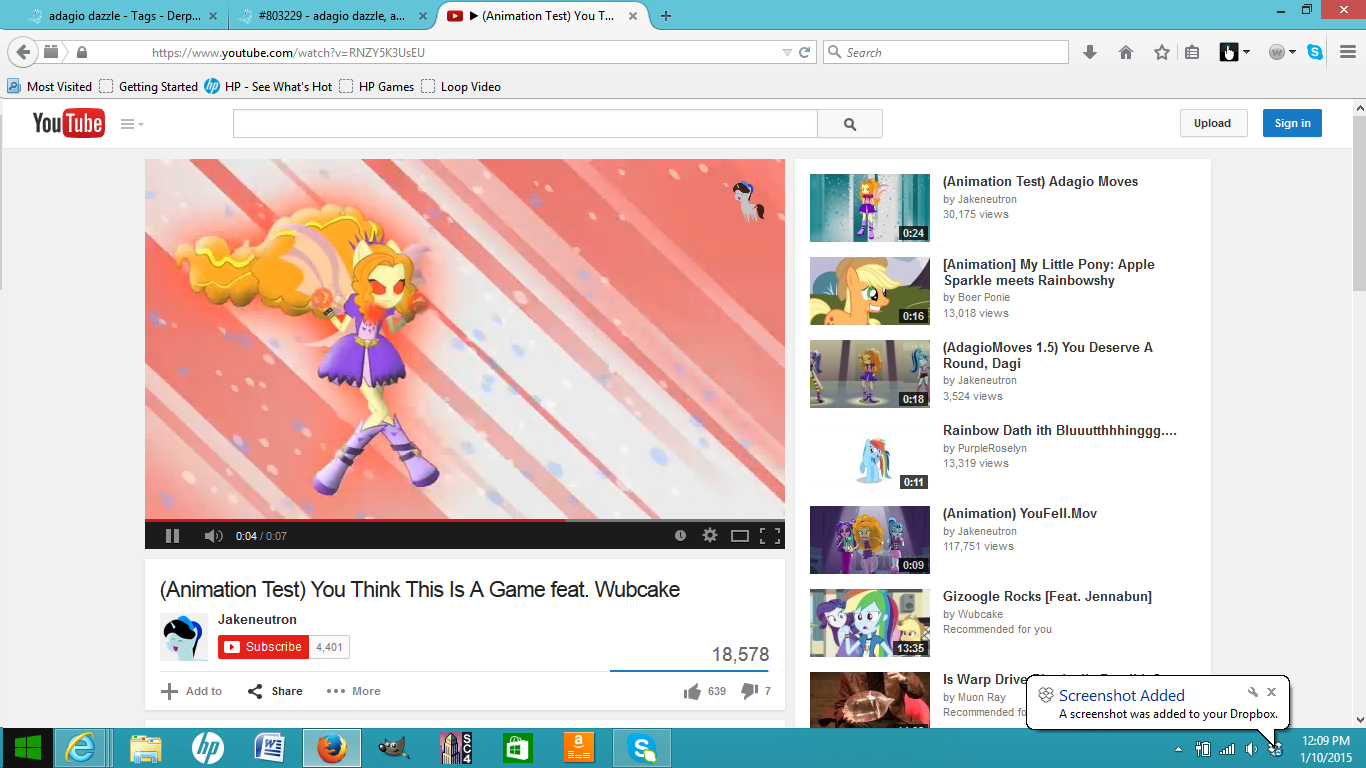
Task: Open Skype from the taskbar
Action: click(642, 748)
